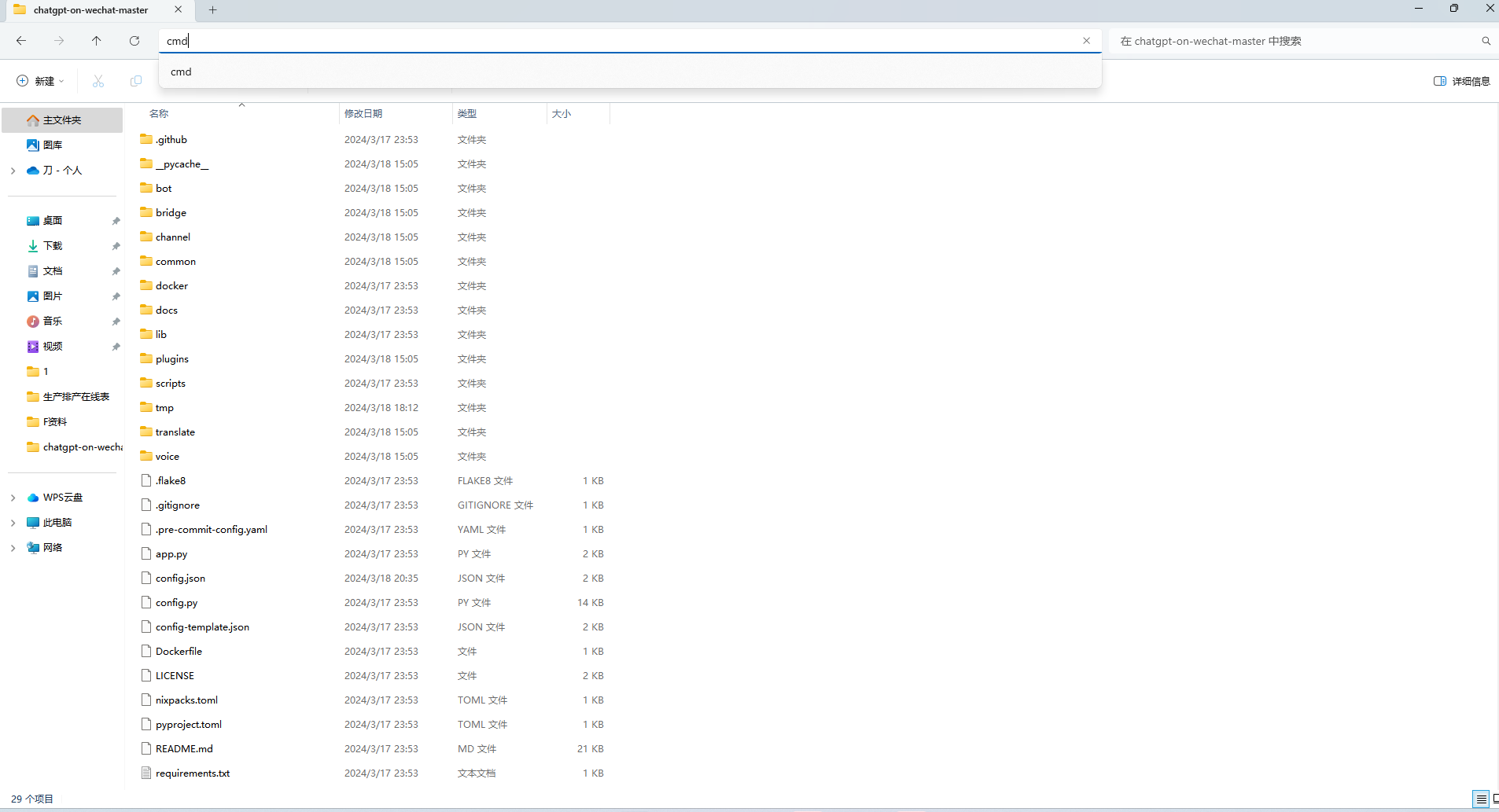Open 下载 in the sidebar

click(x=53, y=246)
